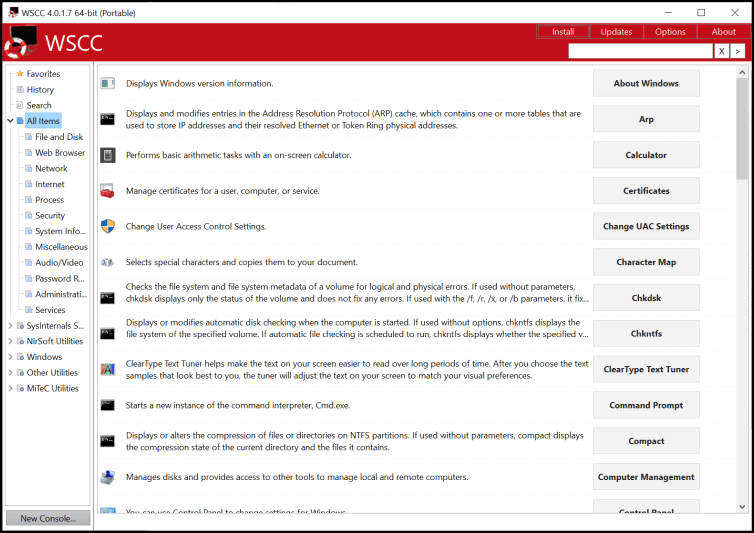Submit search with the > button

point(738,51)
